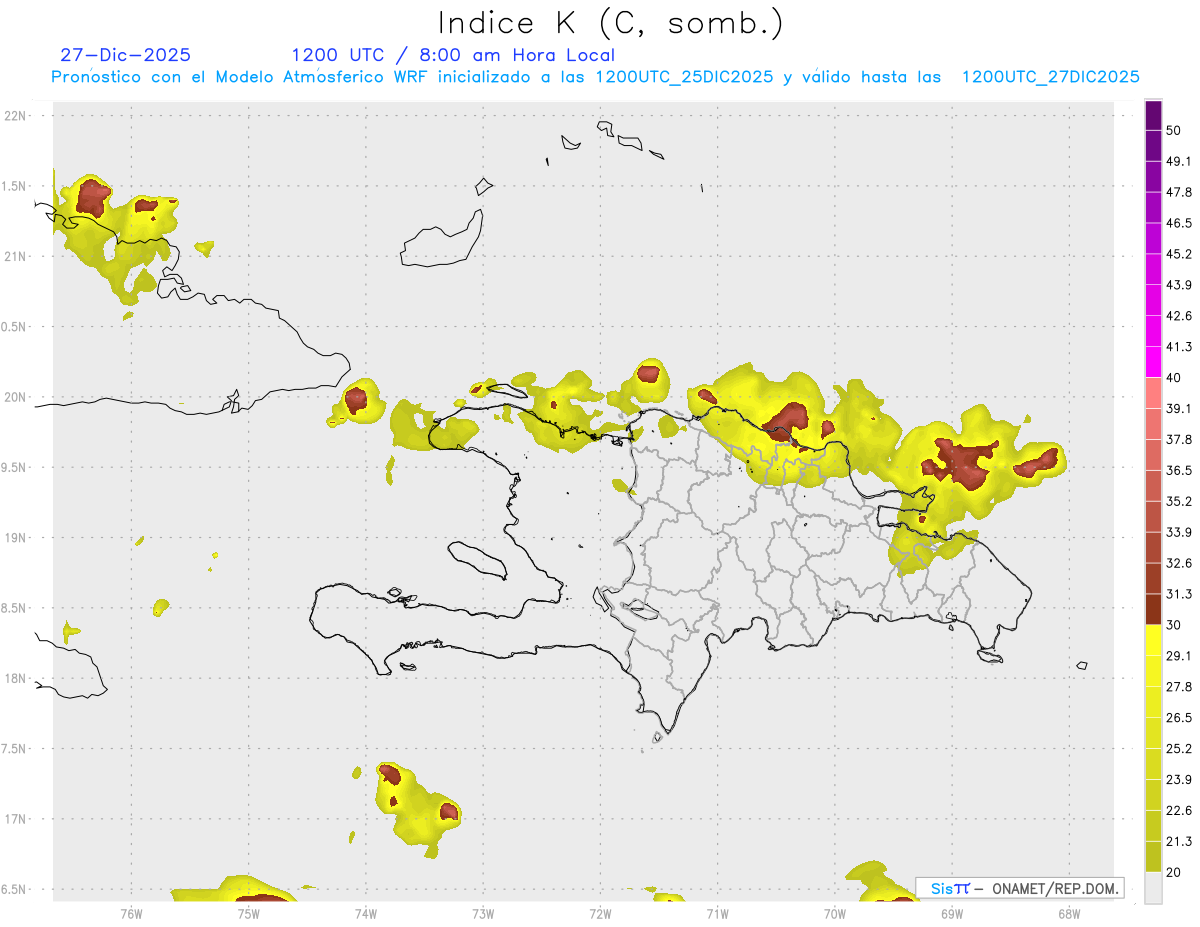Click the color bar value "26.5"

click(1179, 718)
